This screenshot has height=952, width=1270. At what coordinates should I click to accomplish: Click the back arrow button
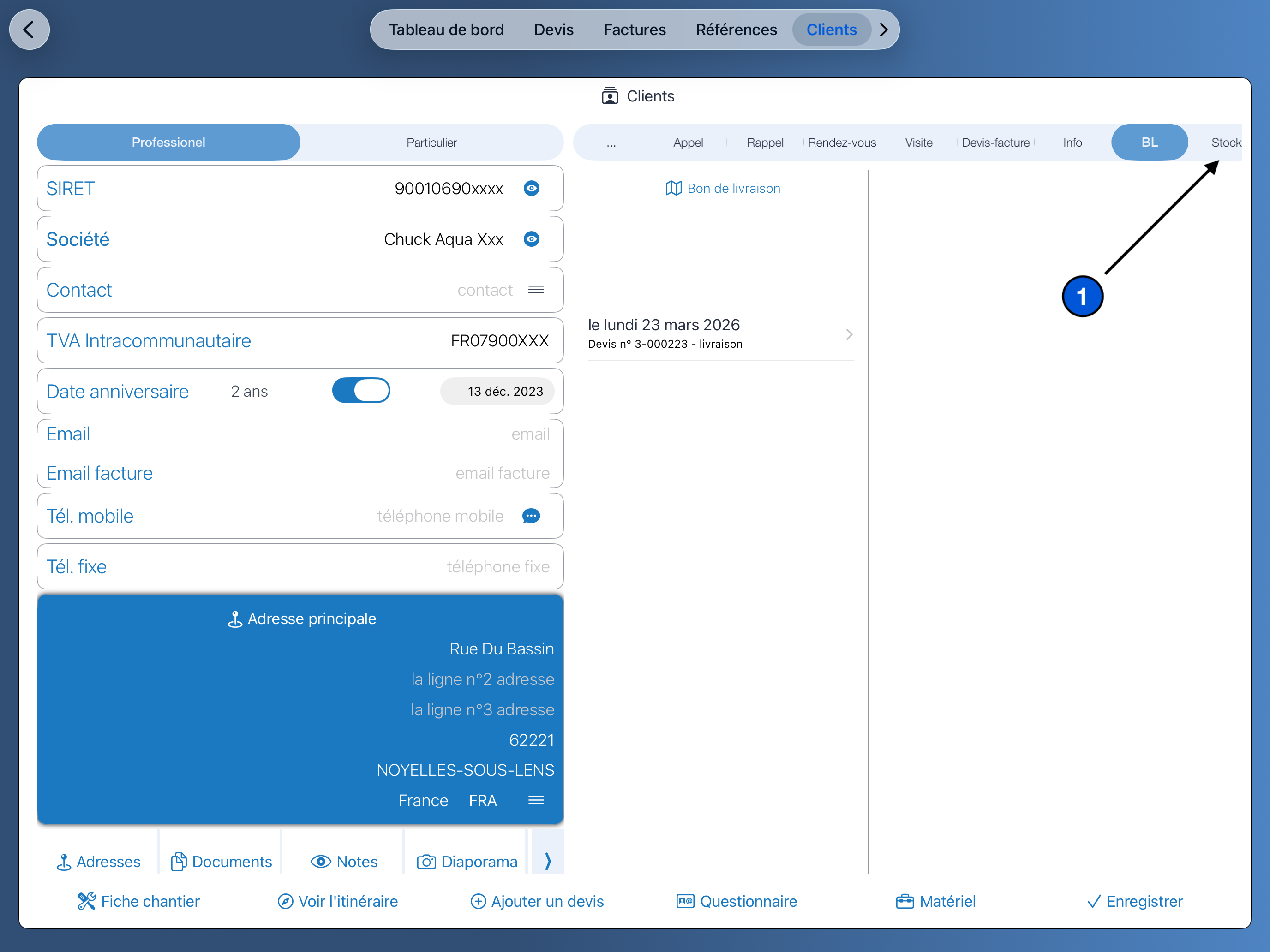(x=29, y=29)
